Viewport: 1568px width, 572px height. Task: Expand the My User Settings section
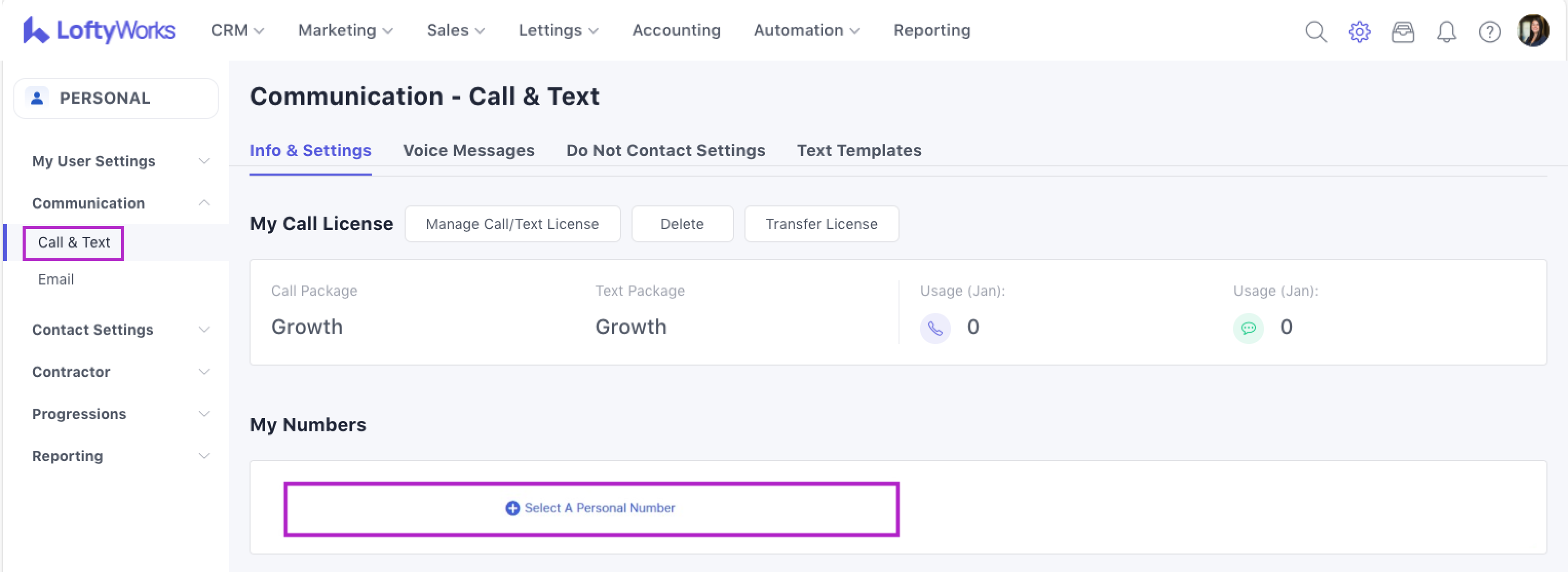(120, 161)
